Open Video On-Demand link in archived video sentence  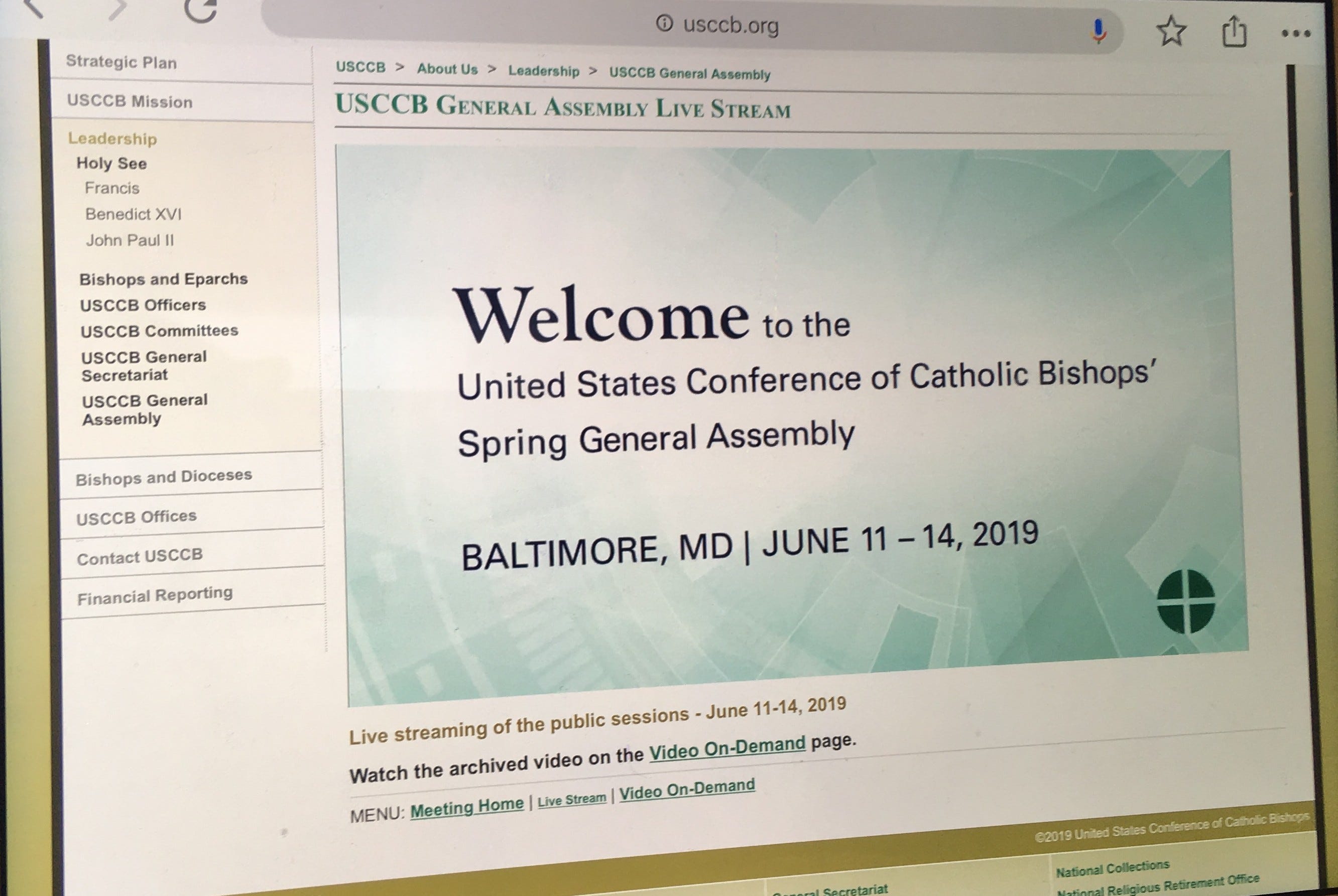[x=727, y=748]
